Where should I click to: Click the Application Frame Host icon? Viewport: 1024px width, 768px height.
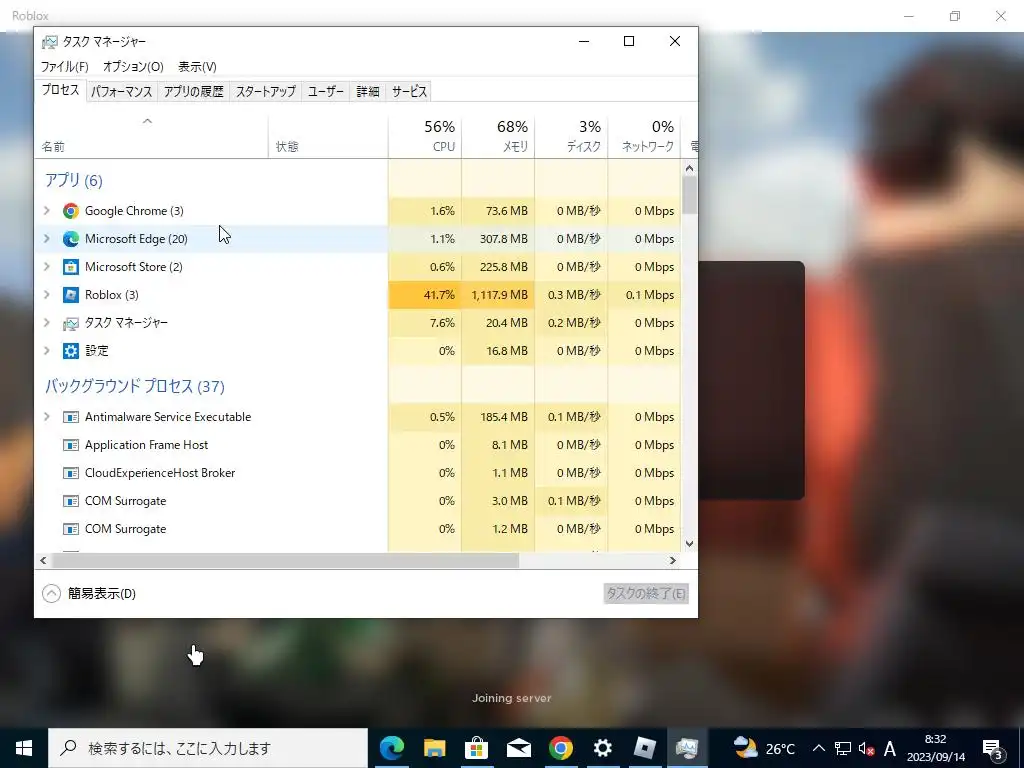[x=71, y=445]
